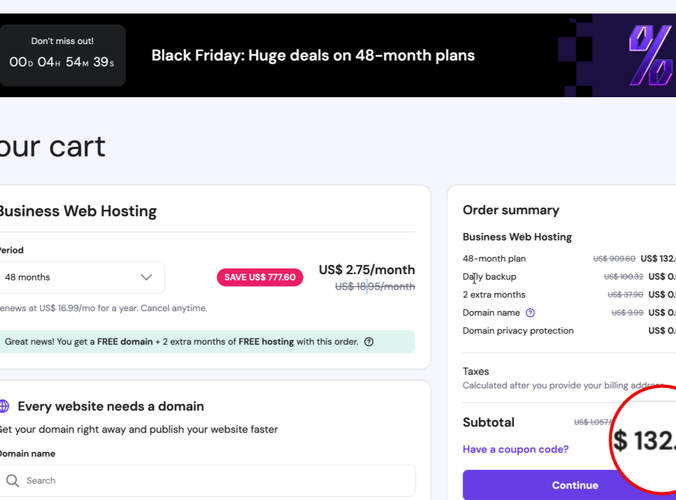Screen dimensions: 676x500
Task: Click the Business Web Hosting cart heading
Action: click(x=77, y=211)
